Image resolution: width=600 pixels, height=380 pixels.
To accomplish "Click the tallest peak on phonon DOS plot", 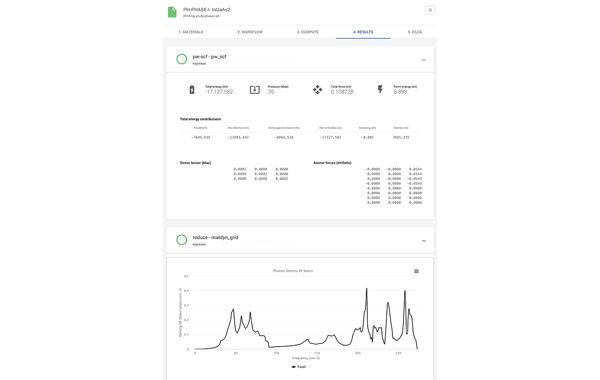I will [367, 289].
